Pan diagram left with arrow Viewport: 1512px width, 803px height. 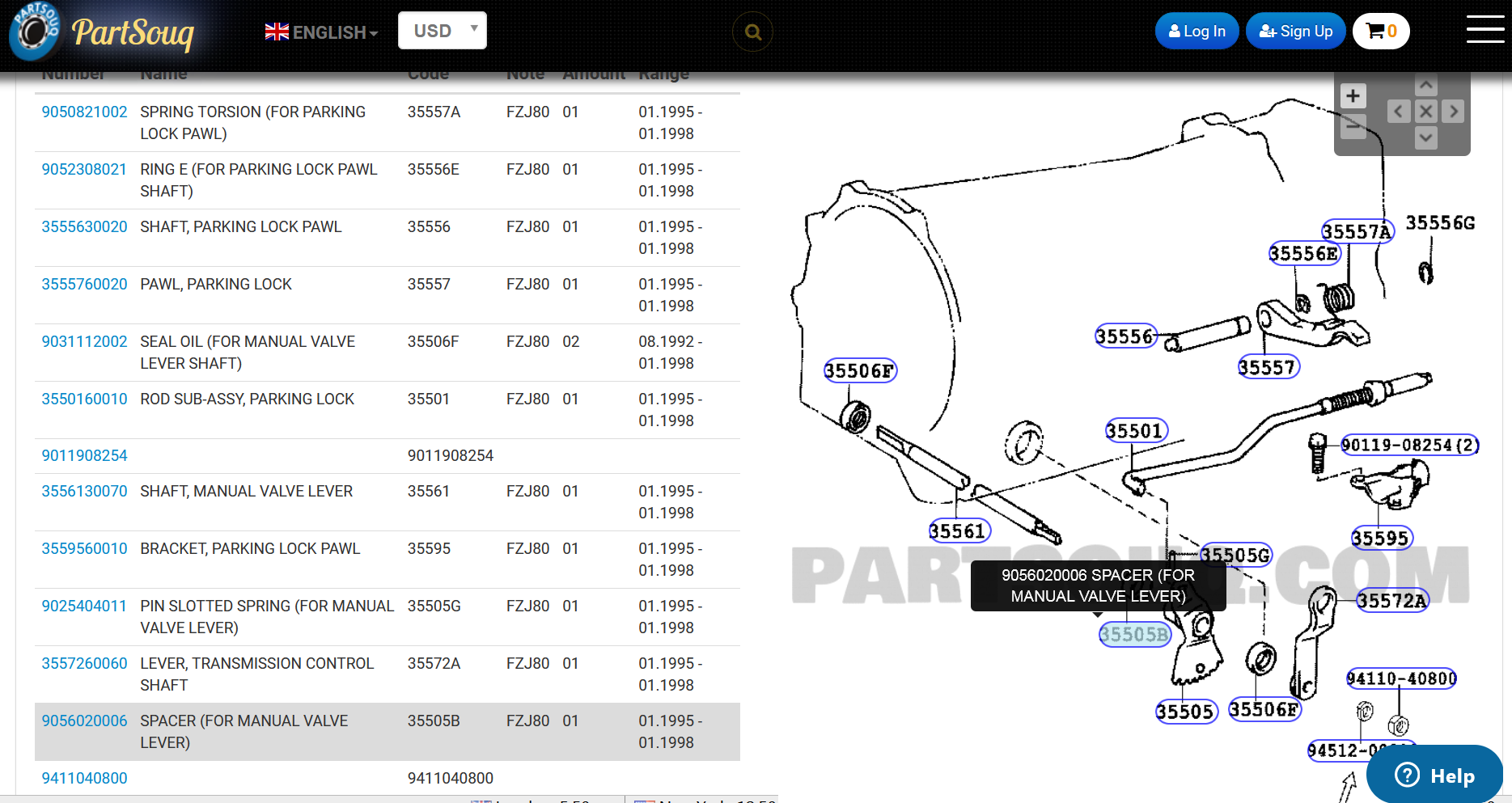point(1399,112)
